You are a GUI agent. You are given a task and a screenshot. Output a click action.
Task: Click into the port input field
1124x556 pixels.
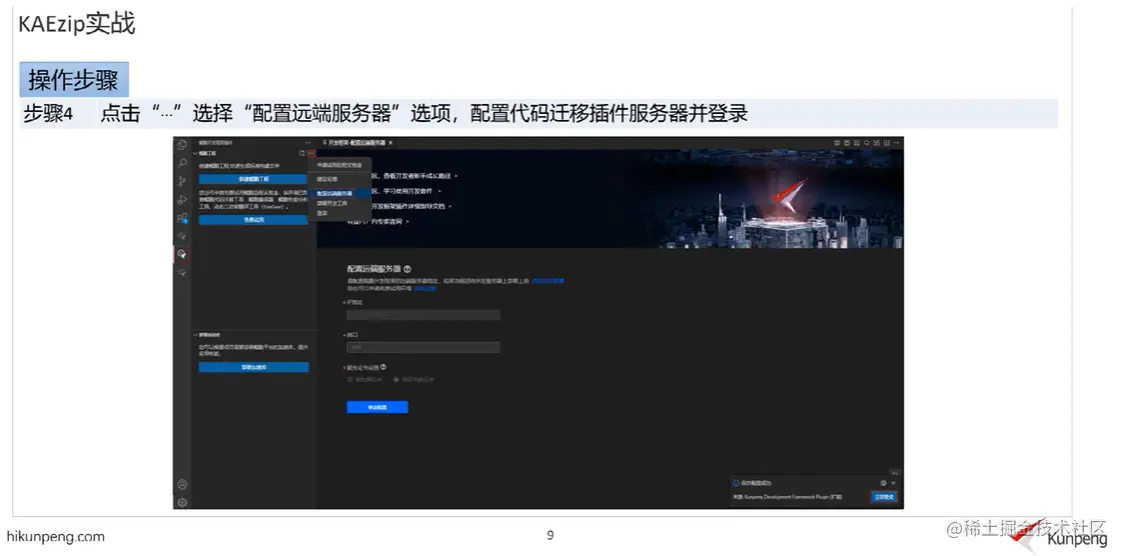[x=423, y=348]
